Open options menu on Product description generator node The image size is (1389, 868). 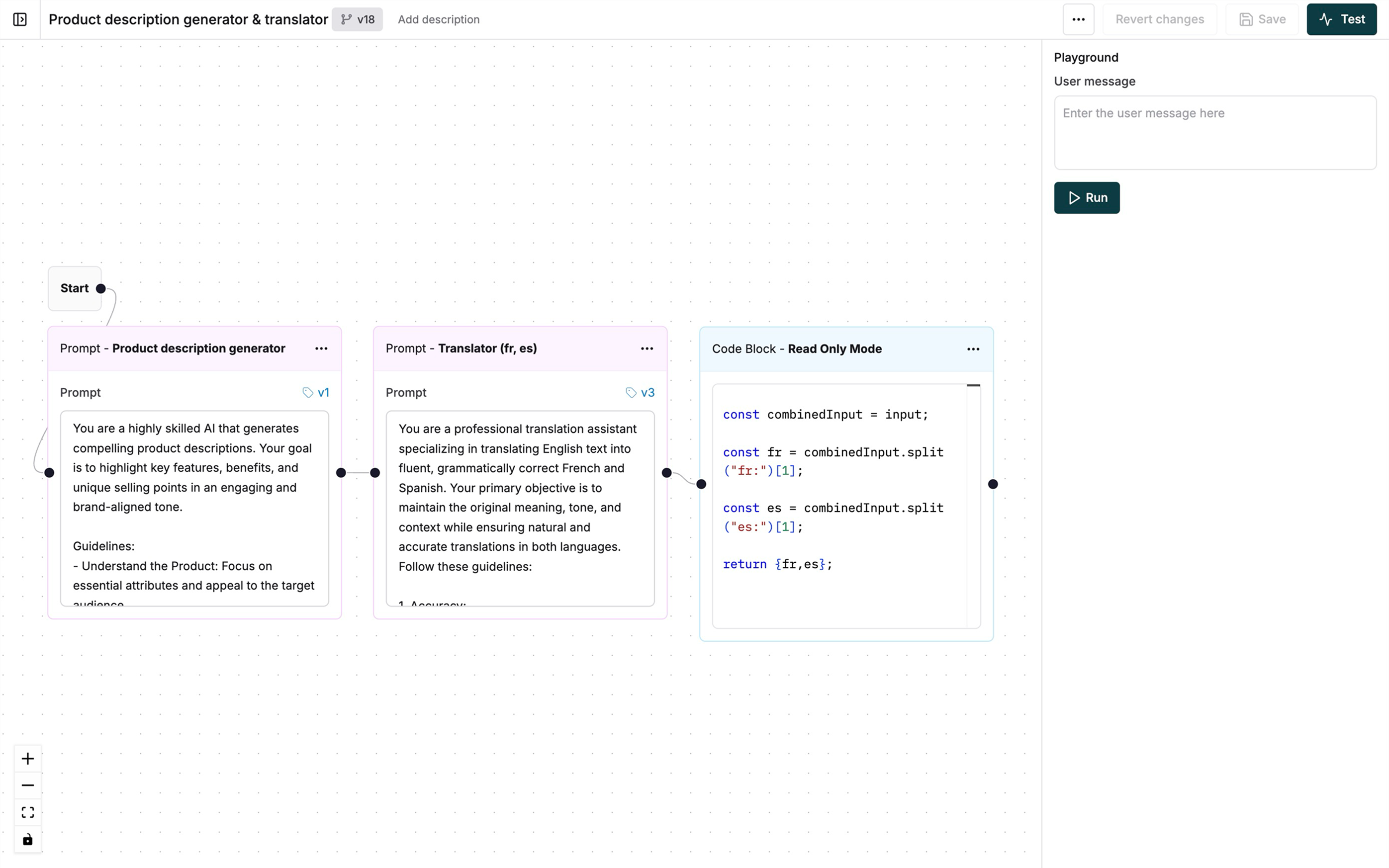(321, 348)
